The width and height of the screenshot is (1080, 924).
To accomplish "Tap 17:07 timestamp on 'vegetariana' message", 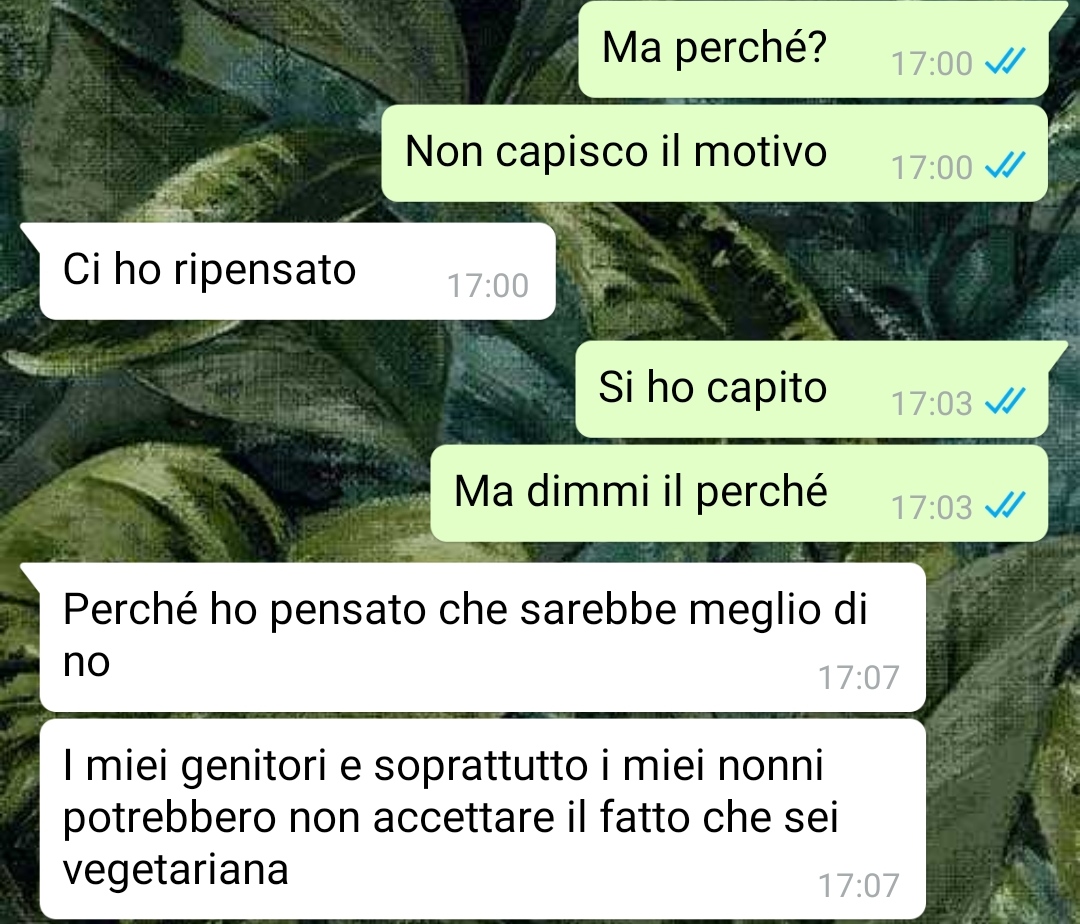I will coord(858,885).
